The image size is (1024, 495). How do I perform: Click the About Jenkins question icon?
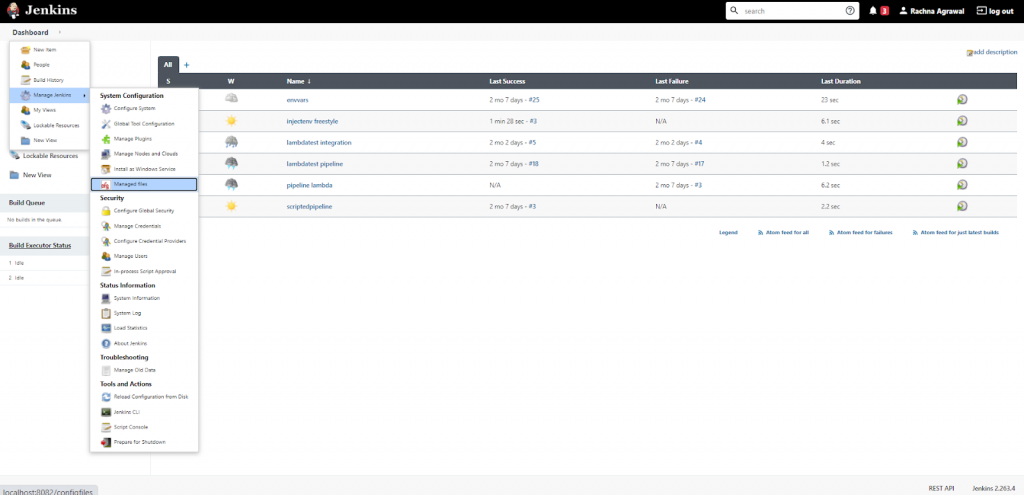[106, 343]
